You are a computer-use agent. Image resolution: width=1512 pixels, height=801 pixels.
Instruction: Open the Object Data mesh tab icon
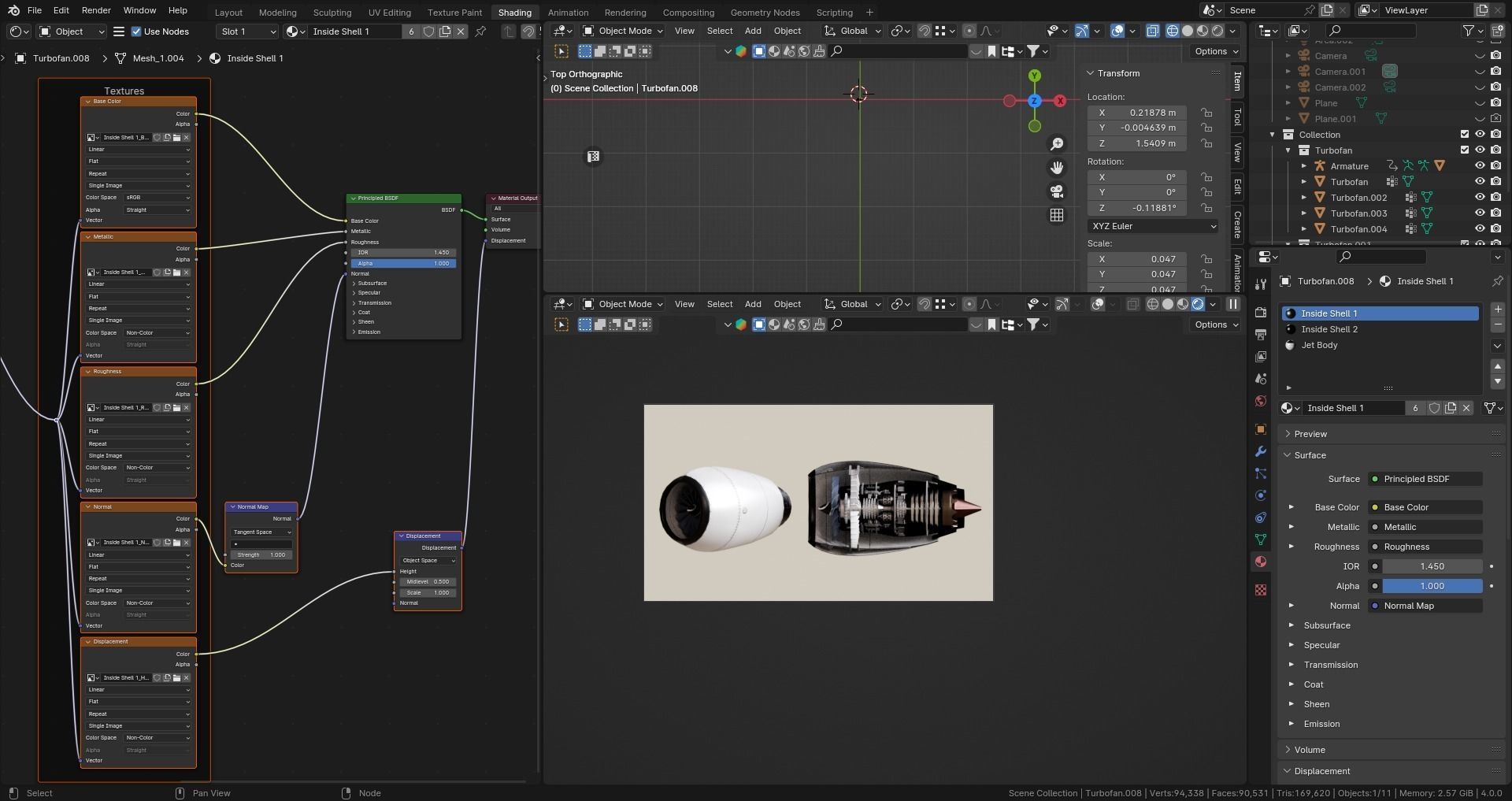coord(1261,540)
